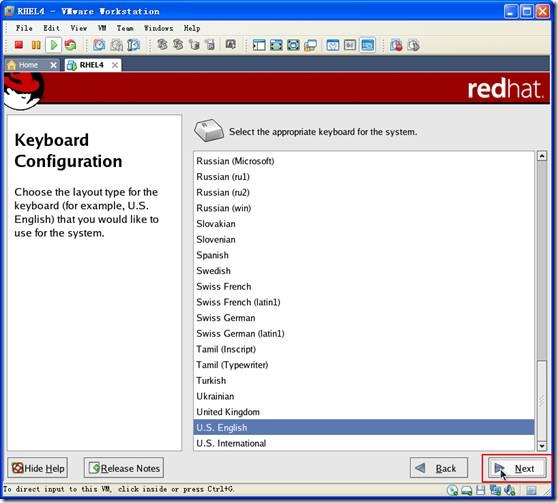
Task: Select Spanish keyboard layout
Action: tap(364, 255)
